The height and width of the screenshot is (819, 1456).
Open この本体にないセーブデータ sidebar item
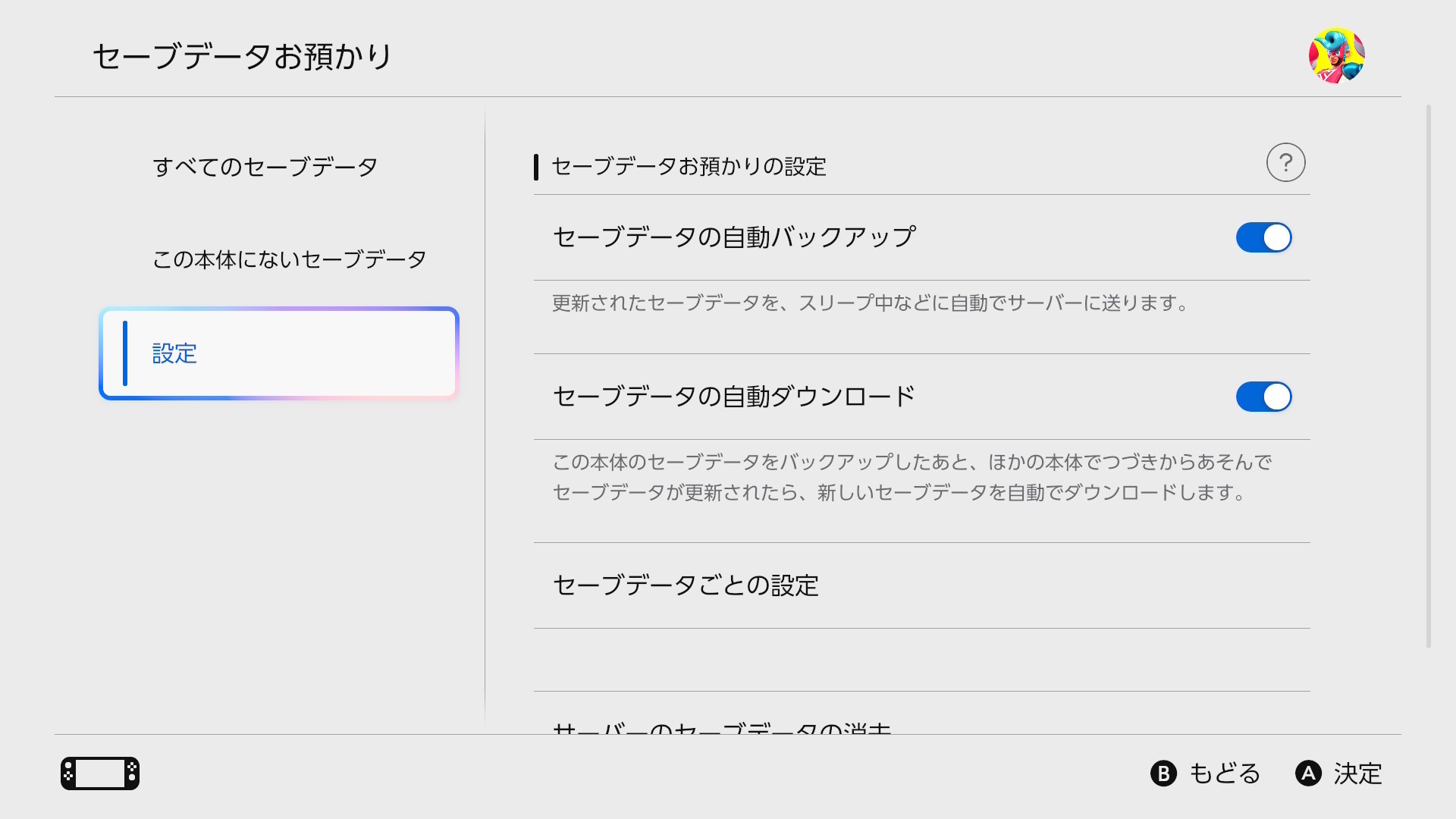pyautogui.click(x=289, y=259)
